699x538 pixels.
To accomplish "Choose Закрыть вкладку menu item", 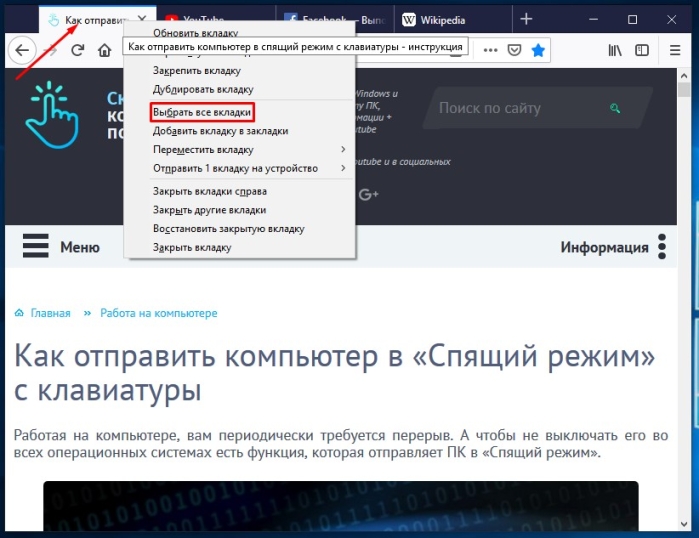I will (x=239, y=248).
